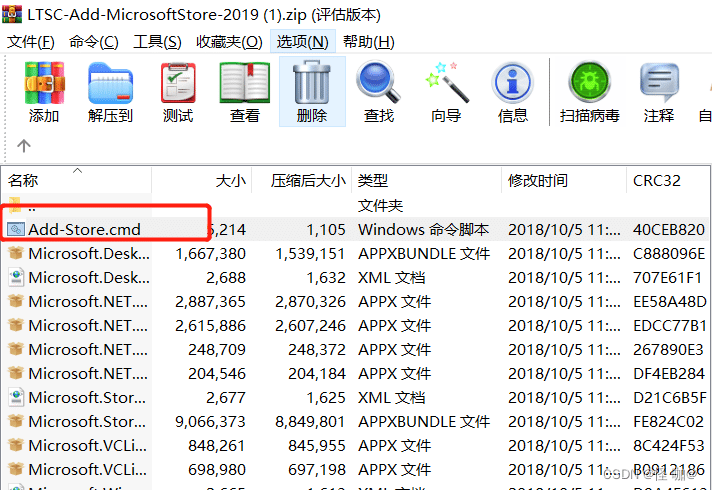
Task: Click the CRC32 value 267890E3
Action: [x=668, y=350]
